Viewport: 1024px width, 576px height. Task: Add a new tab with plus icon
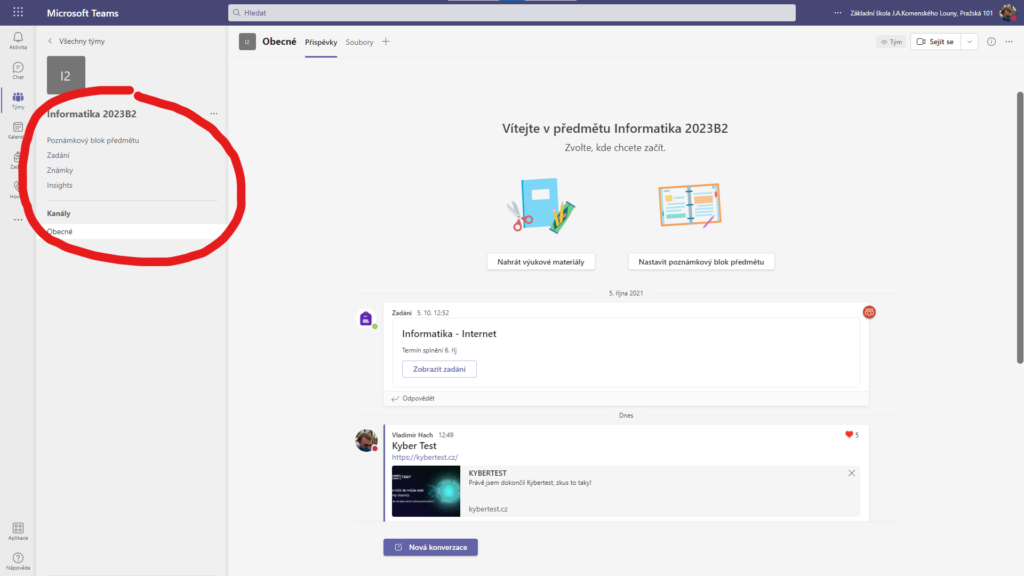(386, 42)
